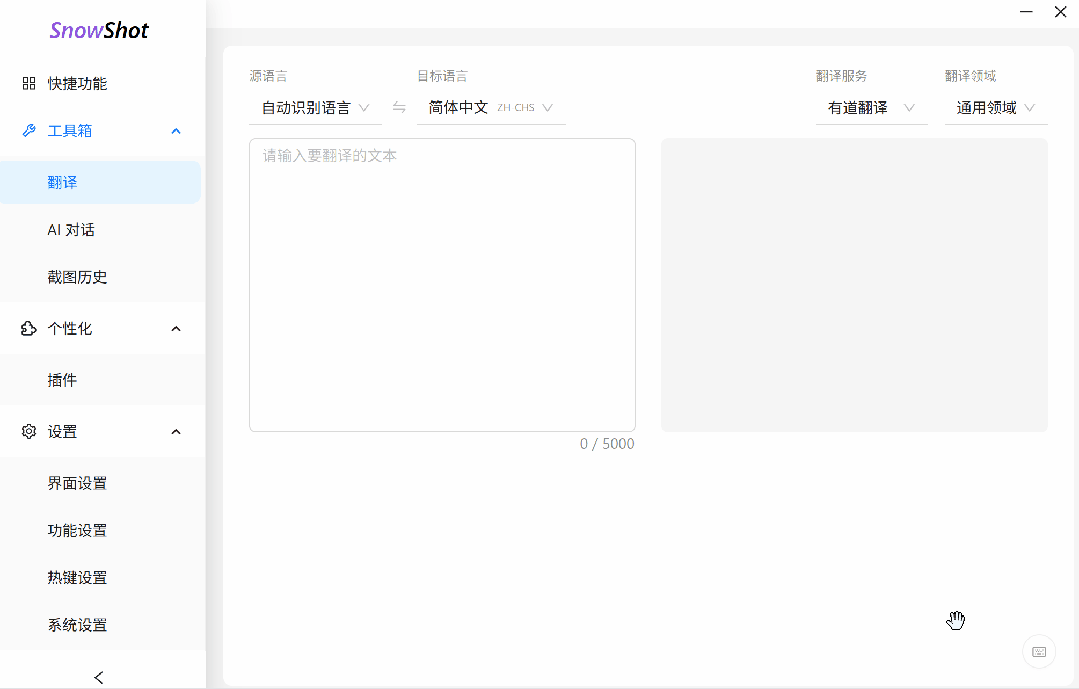
Task: Click the wrench icon beside 工具箱
Action: point(29,131)
